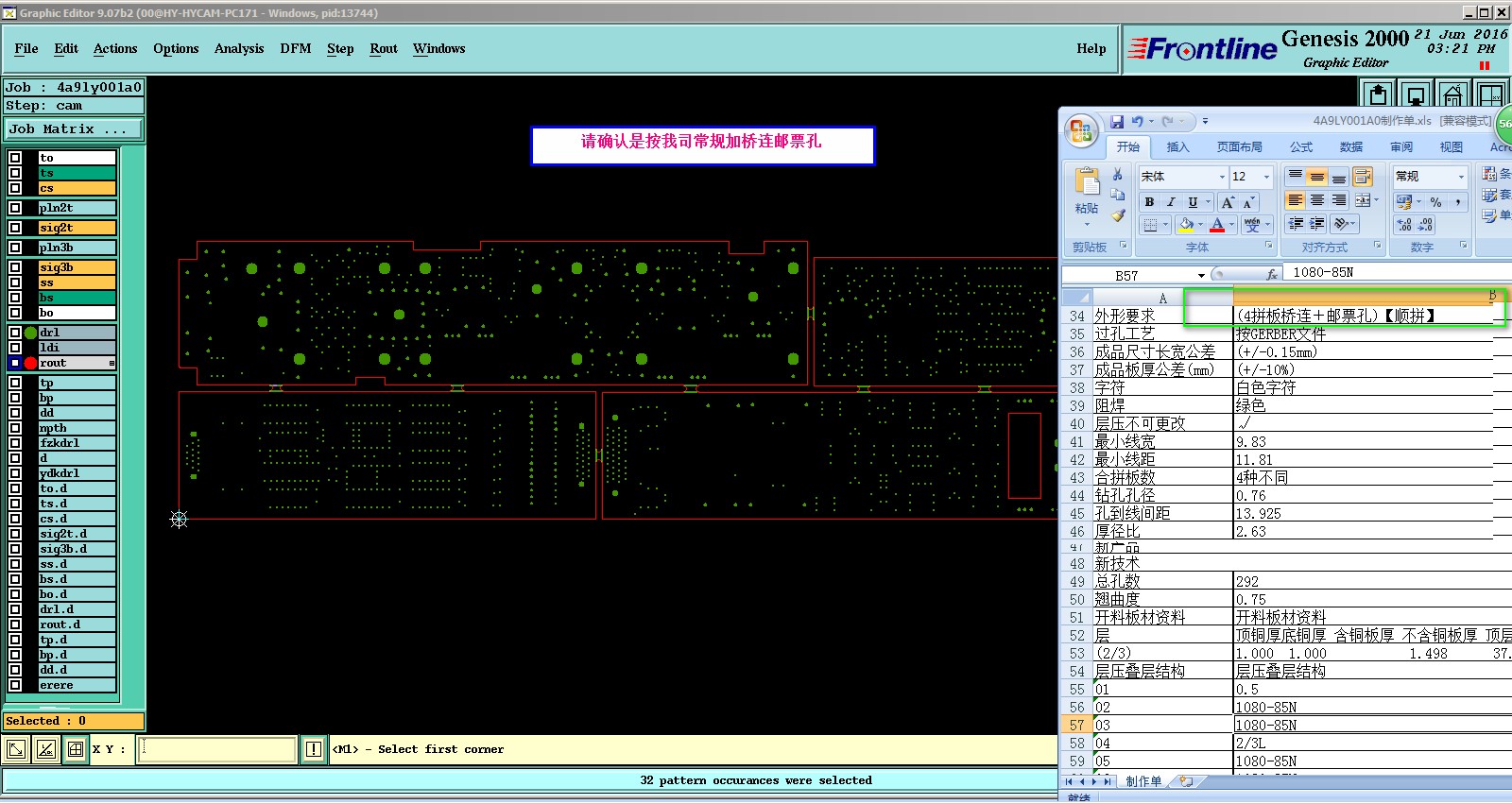Align cell text to left
Screen dimensions: 1512x804
click(x=1295, y=200)
